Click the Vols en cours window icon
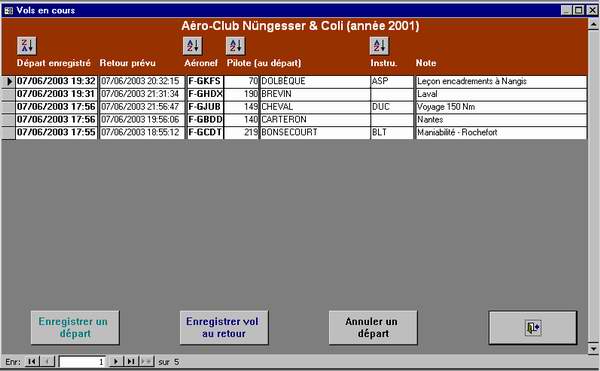 click(8, 10)
